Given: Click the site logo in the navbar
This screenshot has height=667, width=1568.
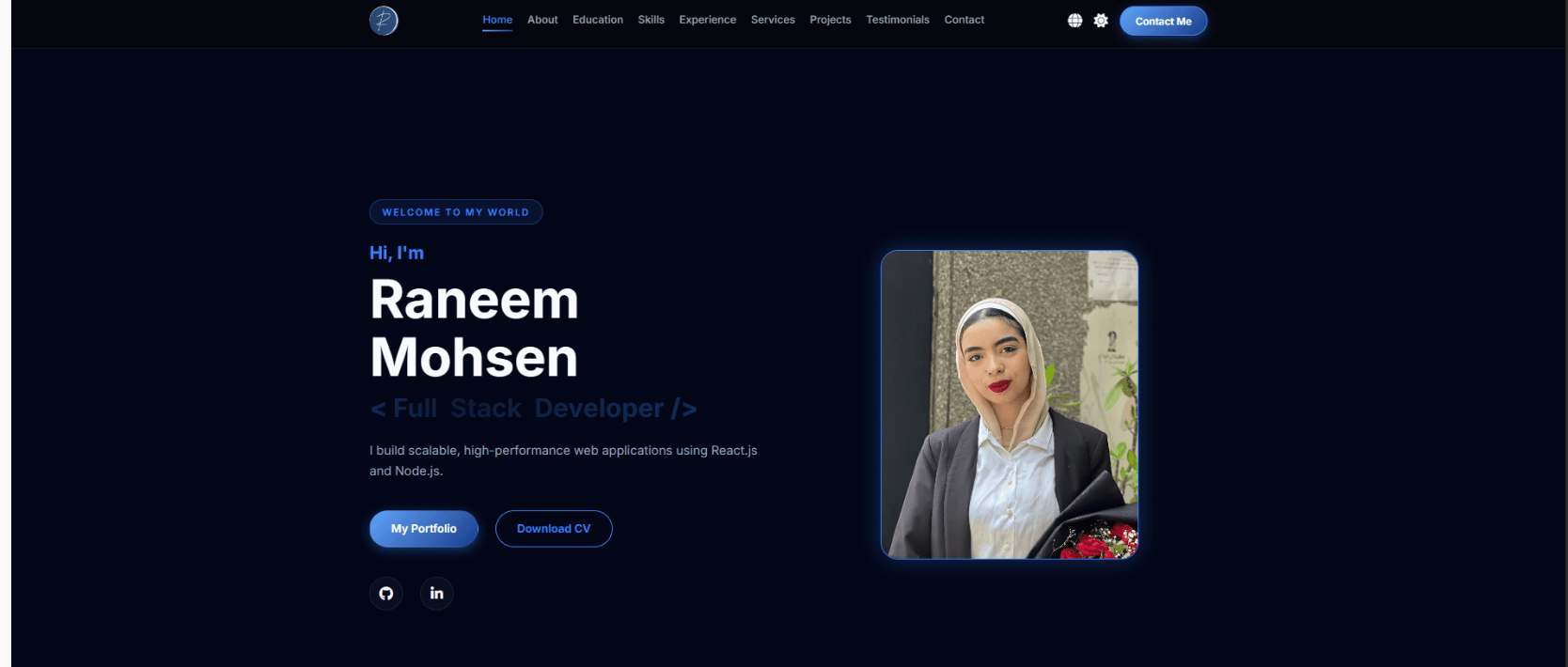Looking at the screenshot, I should click(x=384, y=21).
